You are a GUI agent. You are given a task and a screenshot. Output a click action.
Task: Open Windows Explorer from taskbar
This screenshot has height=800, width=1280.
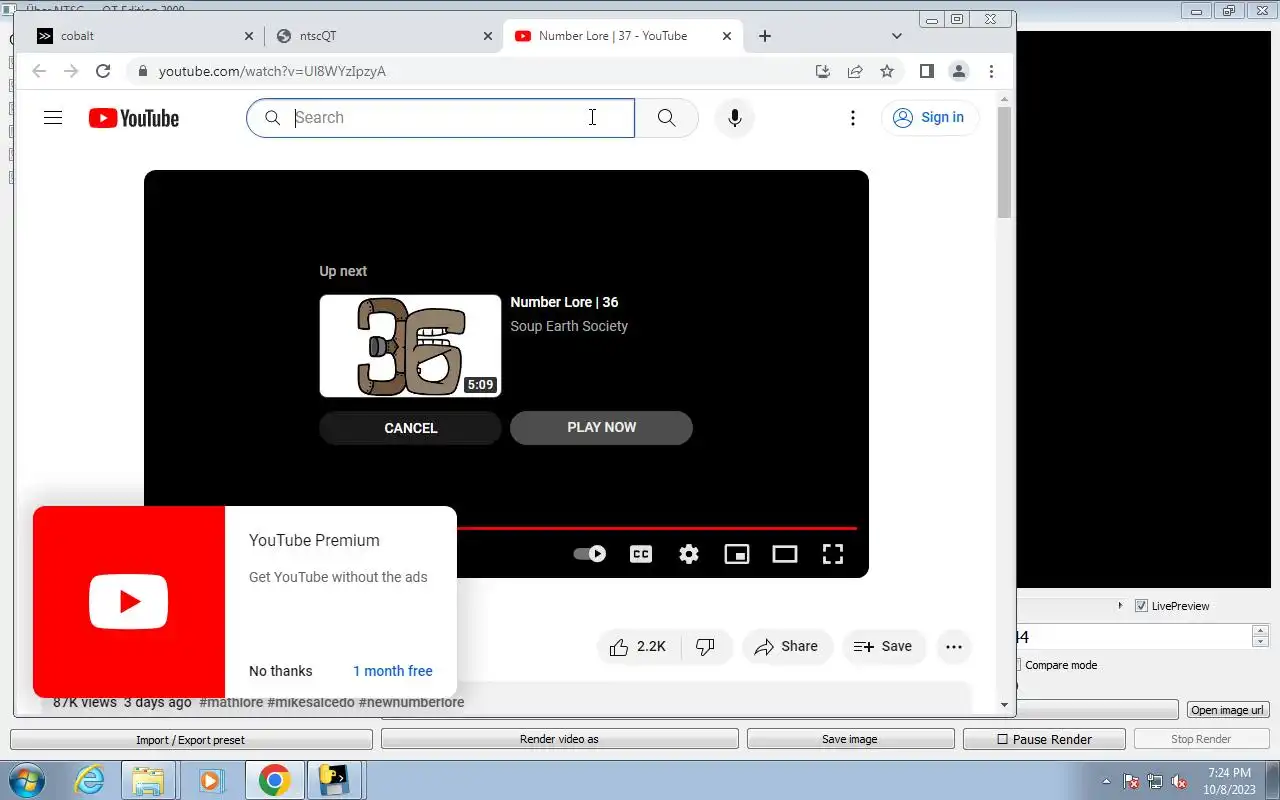click(147, 780)
